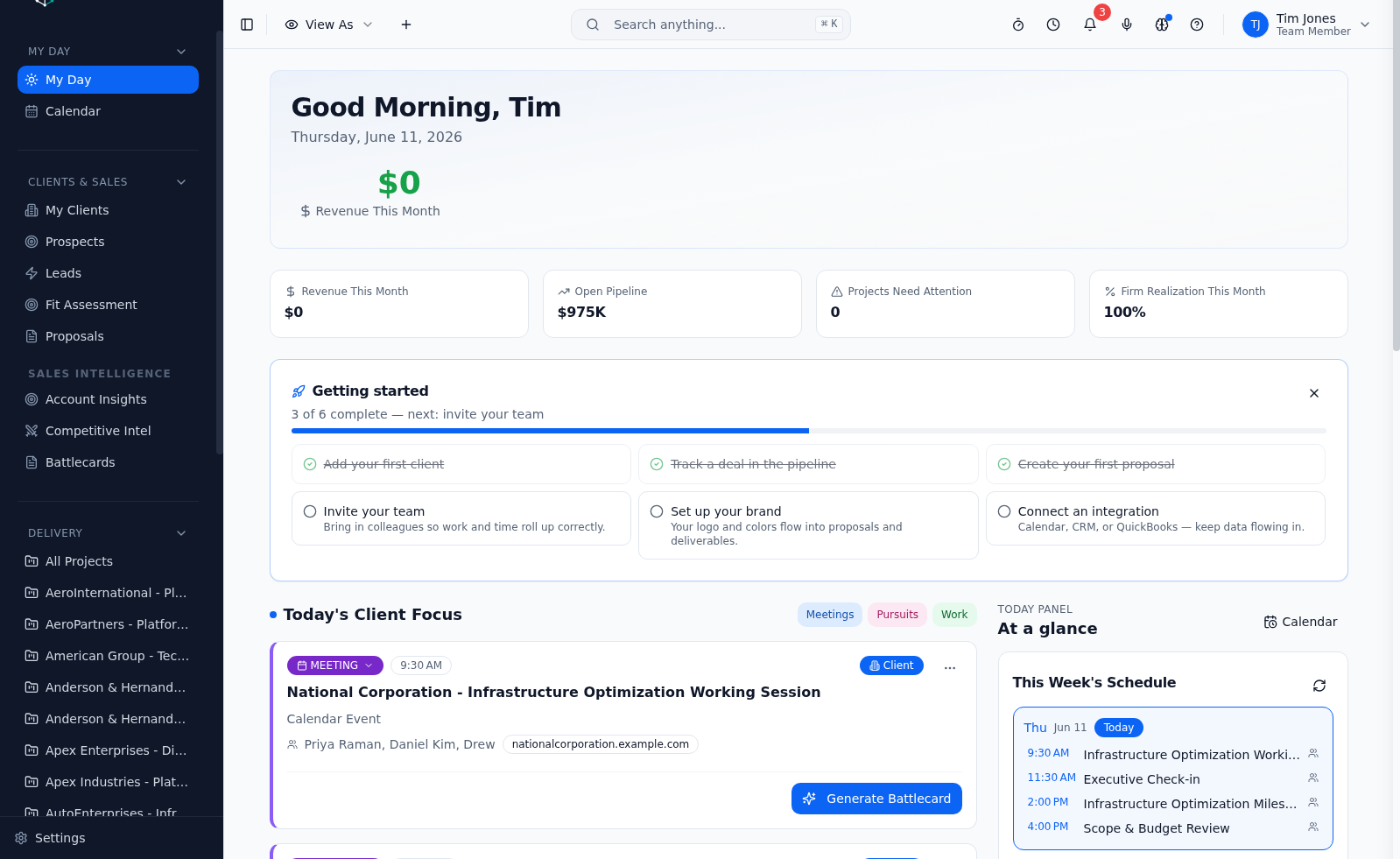Open the 4:00 PM Scope & Budget Review
Image resolution: width=1400 pixels, height=859 pixels.
pos(1172,827)
